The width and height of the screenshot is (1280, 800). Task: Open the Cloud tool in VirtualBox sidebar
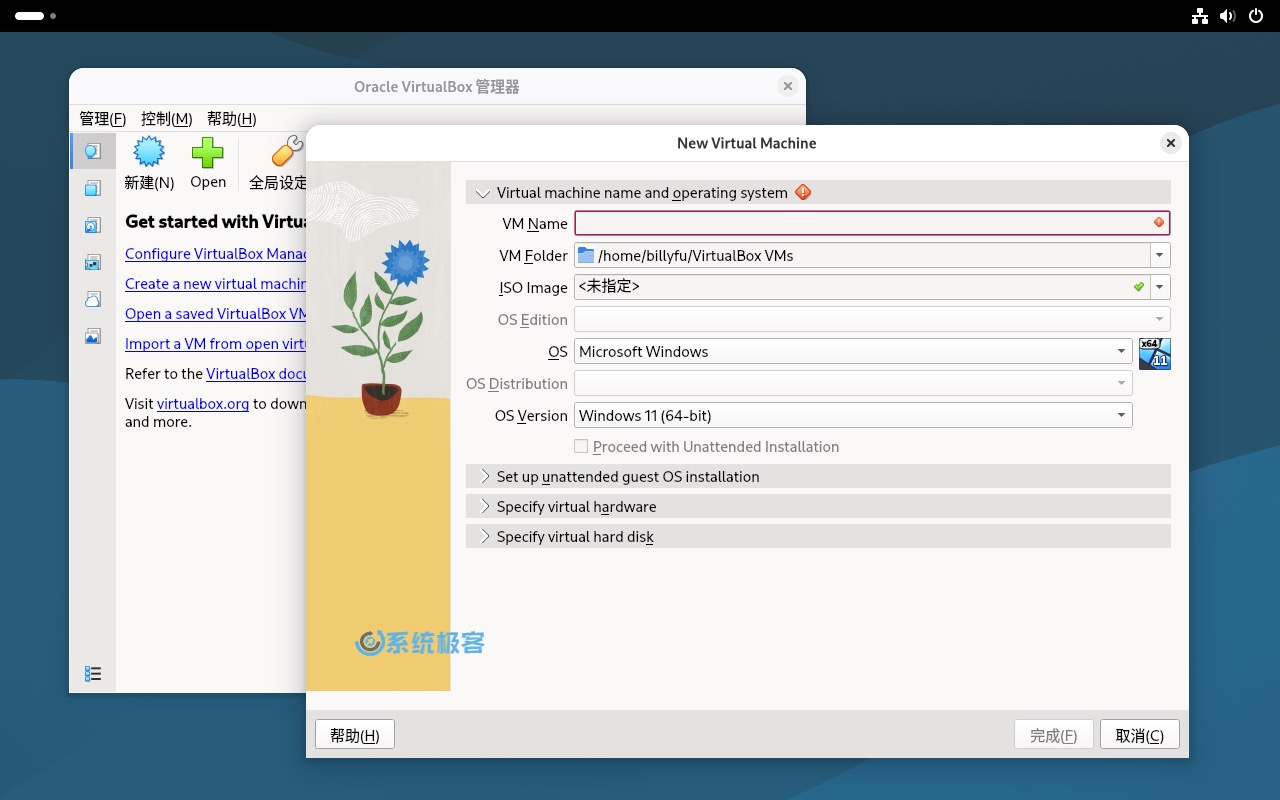[x=93, y=299]
